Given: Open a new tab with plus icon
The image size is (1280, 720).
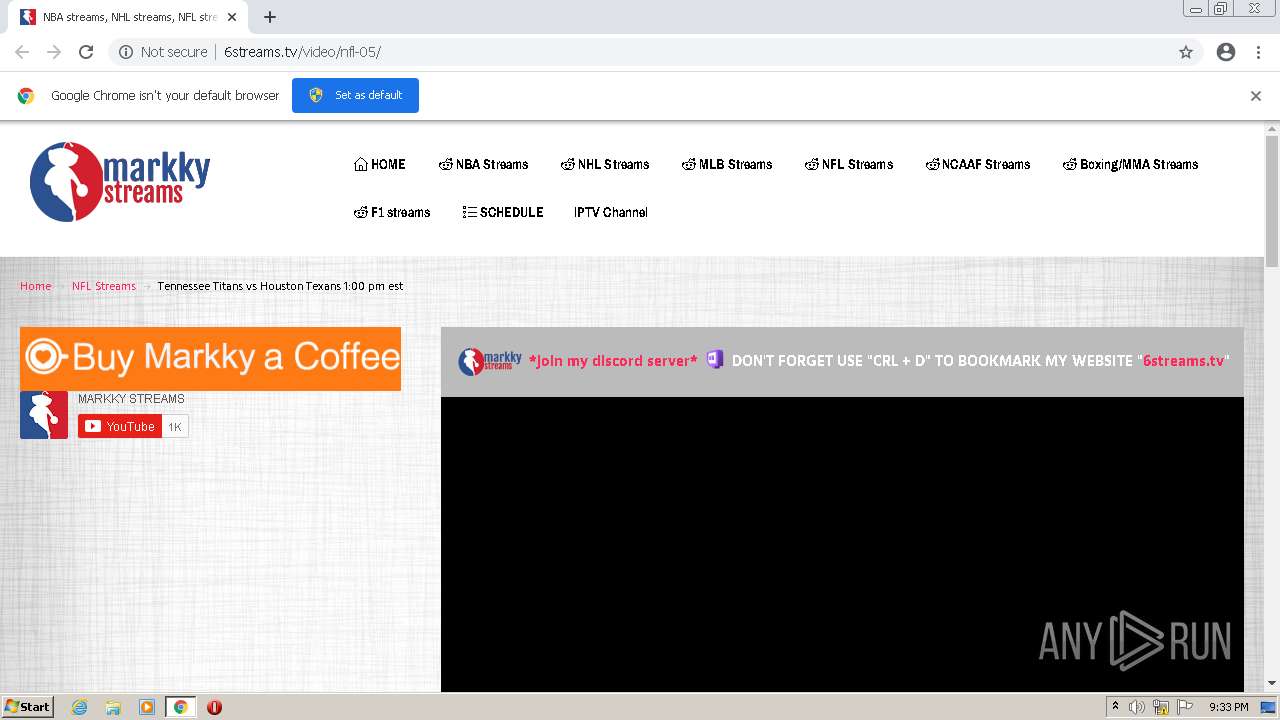Looking at the screenshot, I should pos(270,17).
